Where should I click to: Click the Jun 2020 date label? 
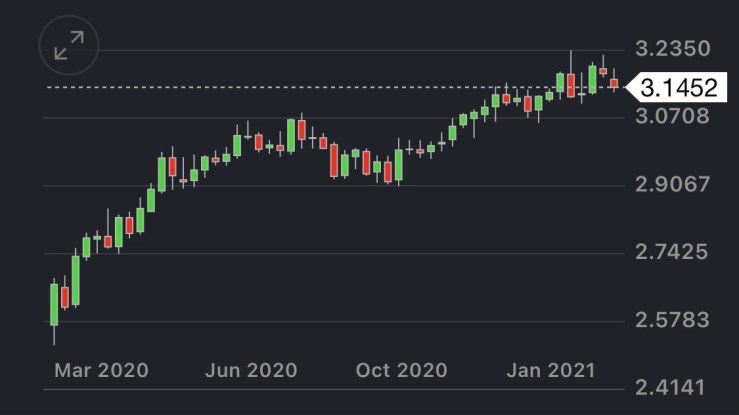[x=251, y=370]
